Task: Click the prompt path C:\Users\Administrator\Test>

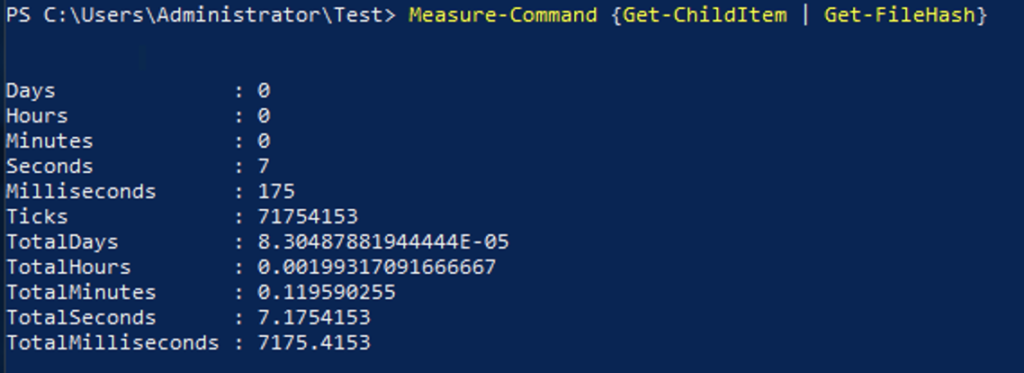Action: click(x=220, y=15)
